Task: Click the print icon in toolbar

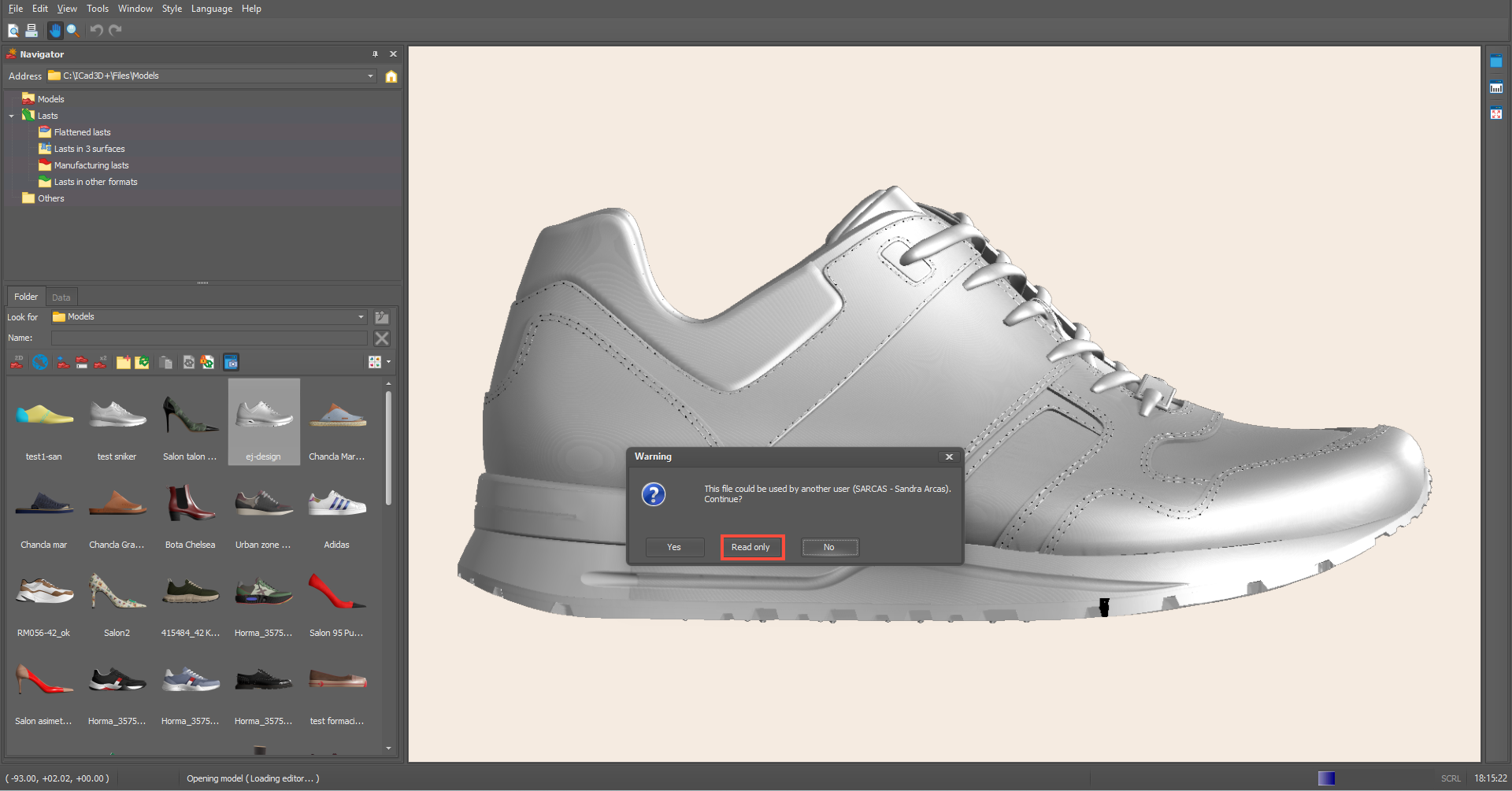Action: (31, 31)
